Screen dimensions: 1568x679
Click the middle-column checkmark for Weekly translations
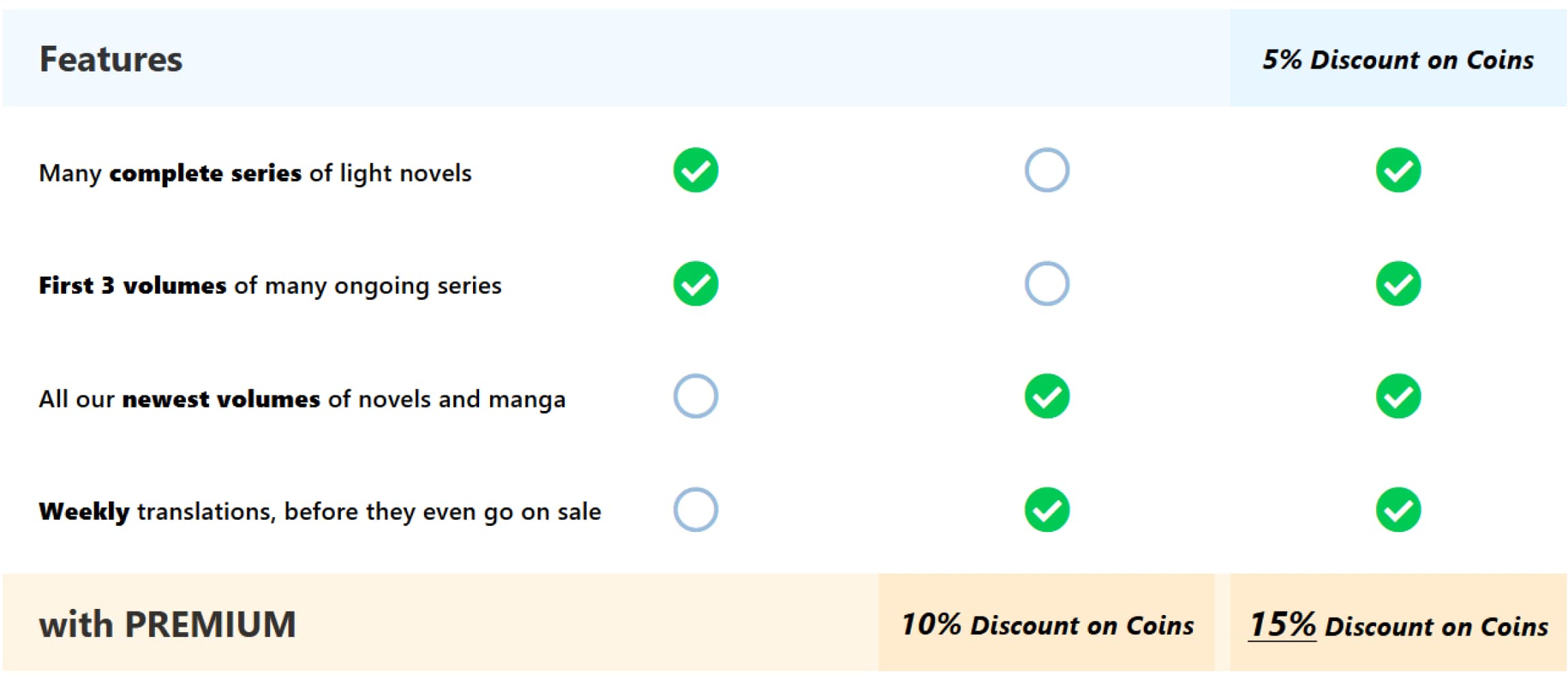click(x=1047, y=510)
